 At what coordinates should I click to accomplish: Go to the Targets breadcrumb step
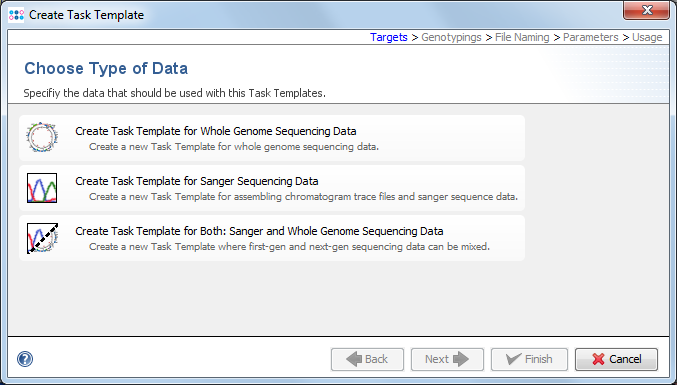click(389, 37)
